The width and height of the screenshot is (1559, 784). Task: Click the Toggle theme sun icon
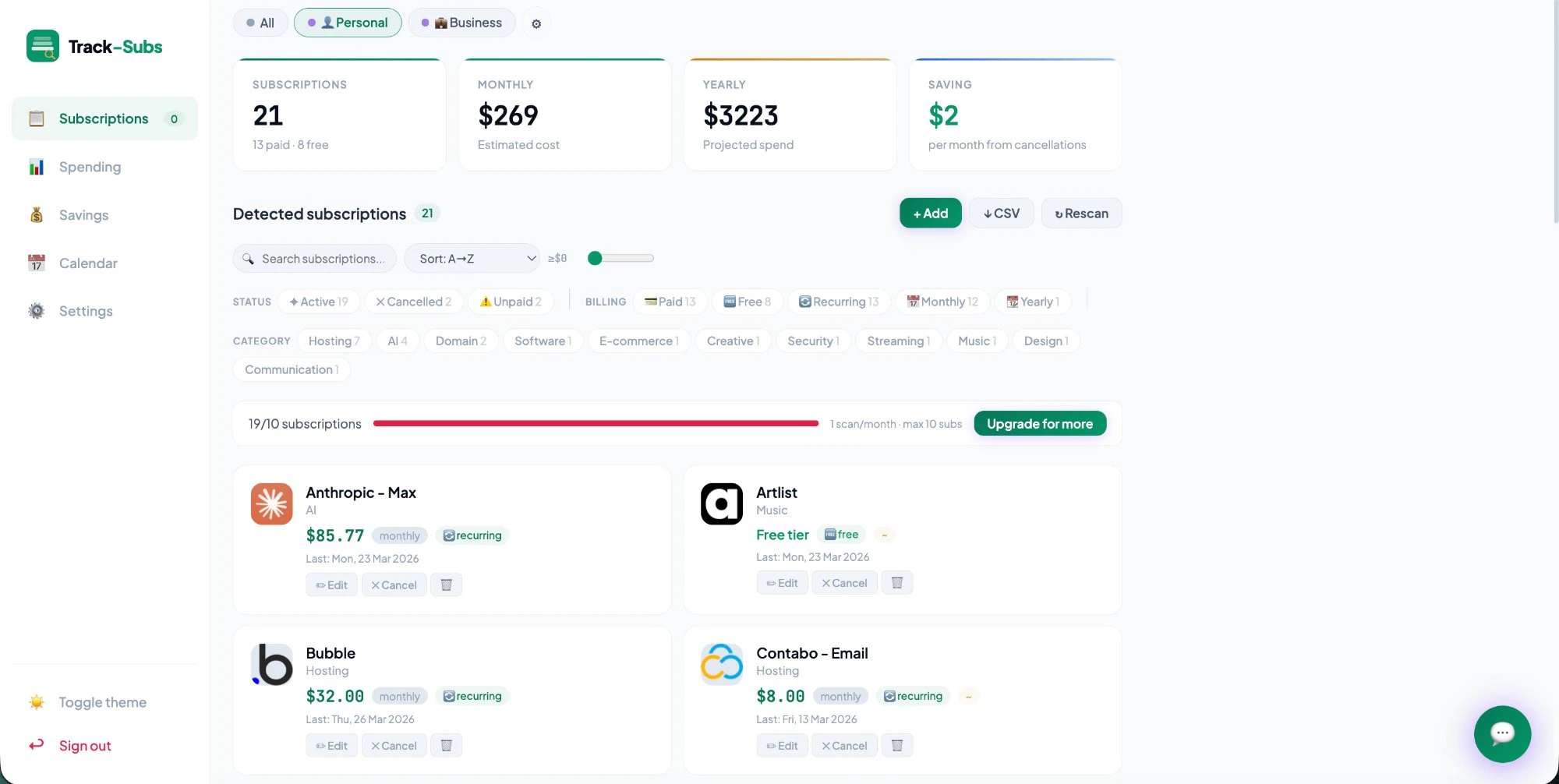37,702
